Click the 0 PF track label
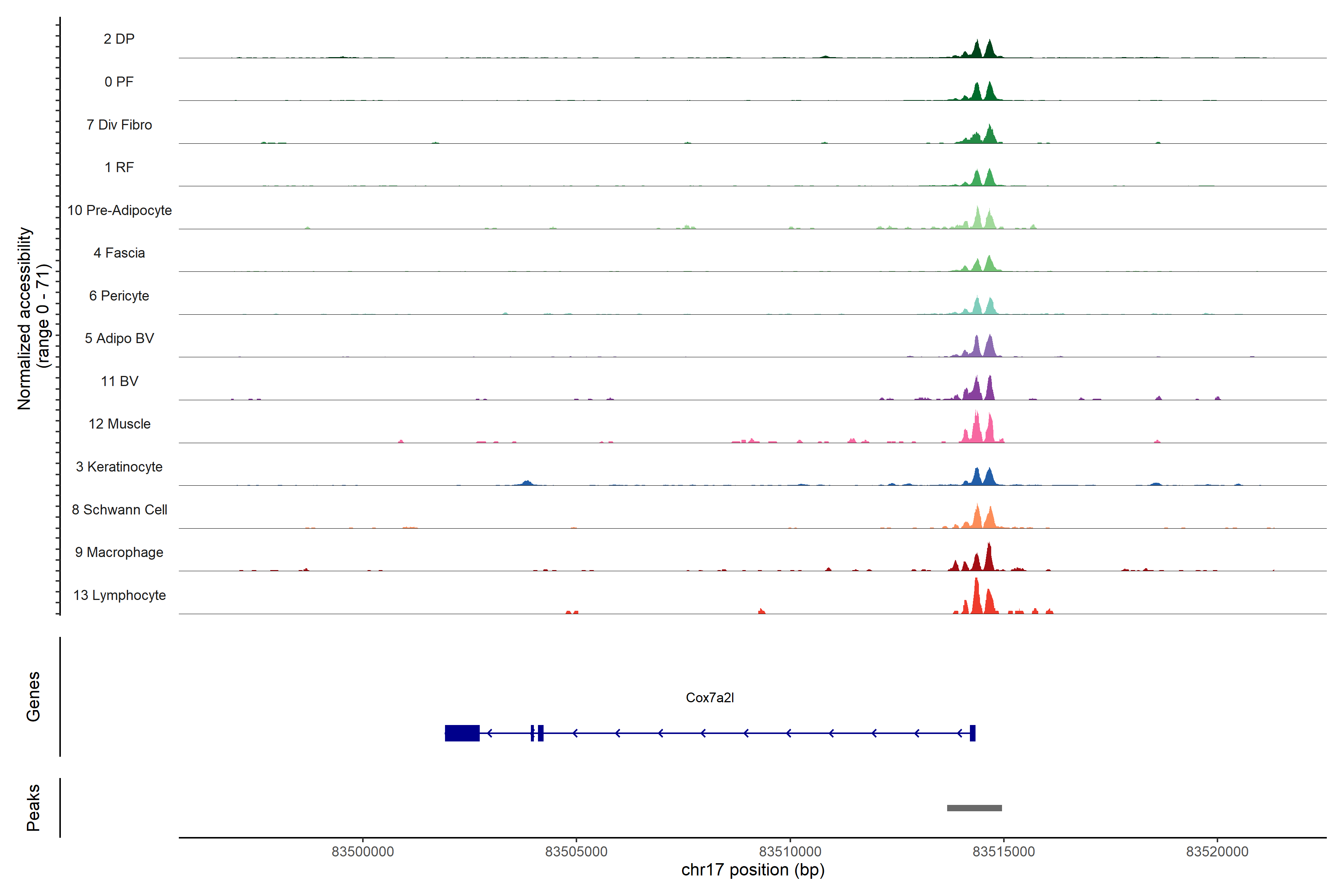The height and width of the screenshot is (896, 1344). coord(119,82)
